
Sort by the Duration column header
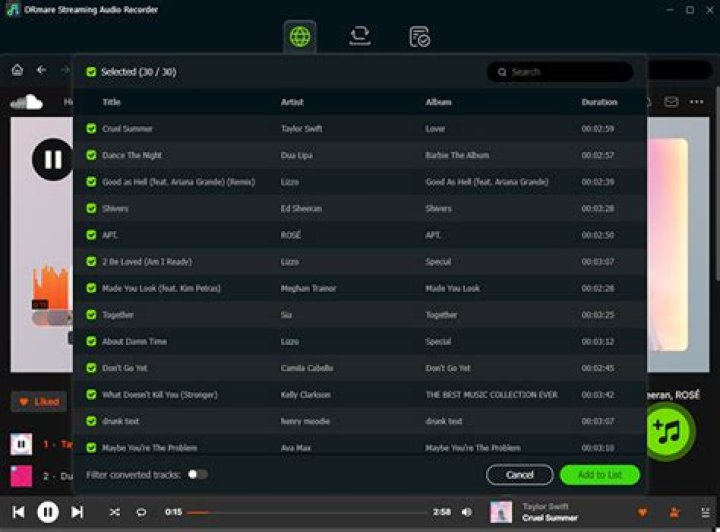pyautogui.click(x=599, y=102)
